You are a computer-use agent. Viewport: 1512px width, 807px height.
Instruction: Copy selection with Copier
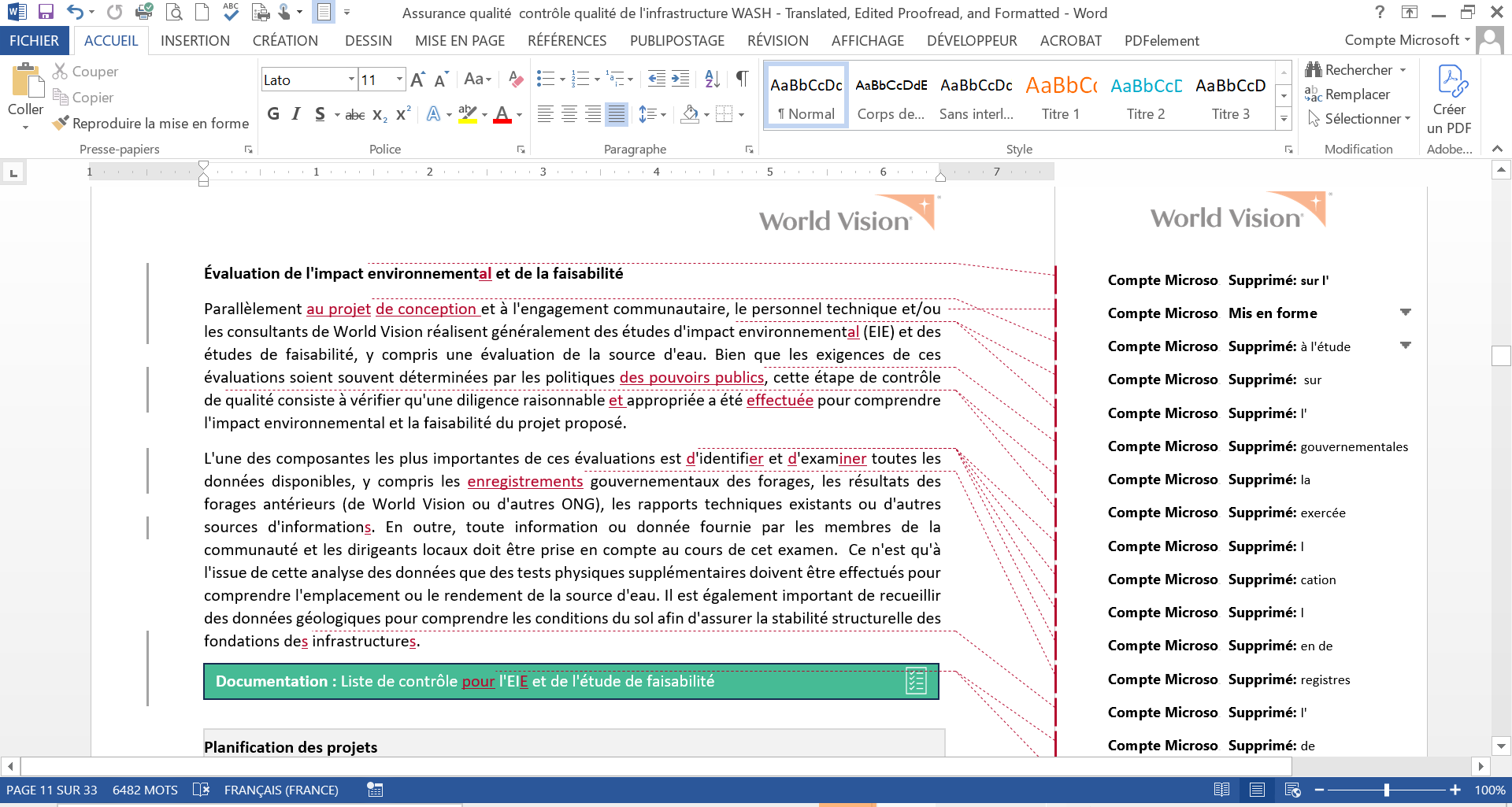point(83,98)
